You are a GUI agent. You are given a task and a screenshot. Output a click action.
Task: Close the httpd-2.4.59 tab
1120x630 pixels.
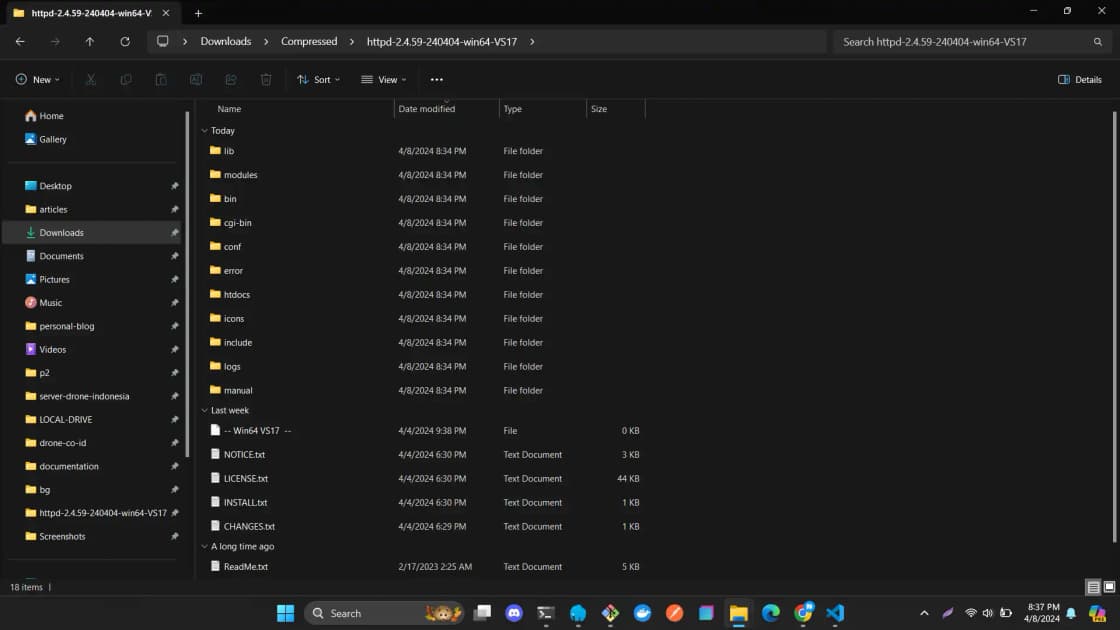166,13
